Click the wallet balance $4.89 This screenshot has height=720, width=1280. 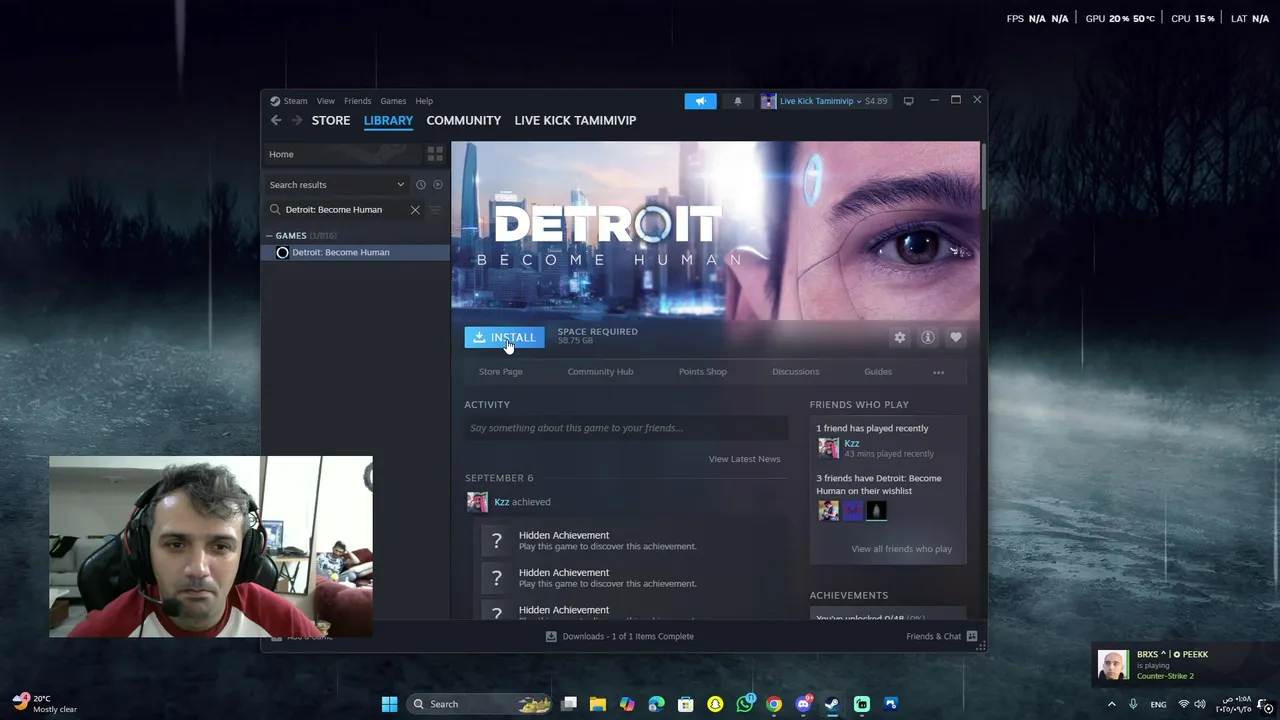pos(876,101)
